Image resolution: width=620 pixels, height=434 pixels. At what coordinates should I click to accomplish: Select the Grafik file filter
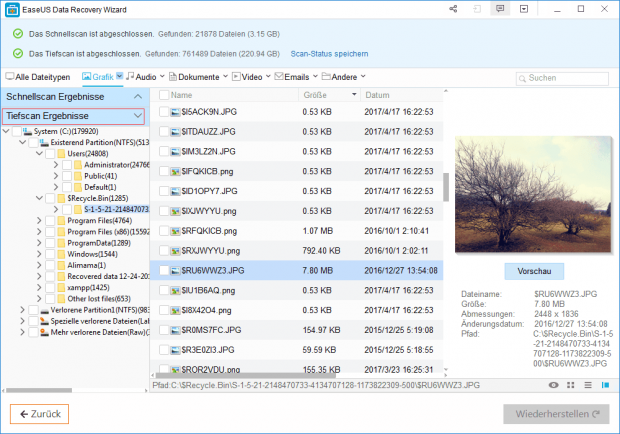click(x=98, y=77)
